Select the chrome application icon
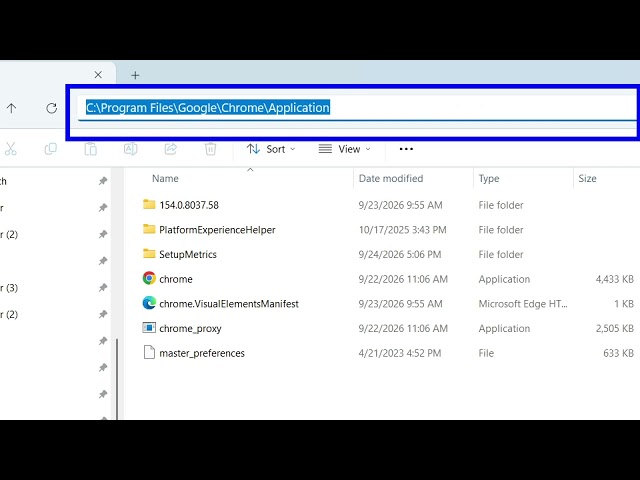 149,278
